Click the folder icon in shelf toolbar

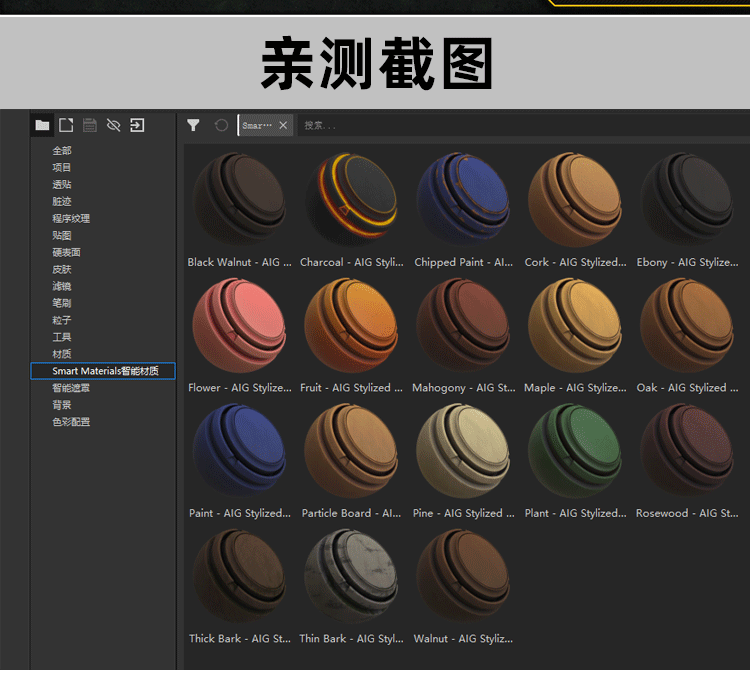[42, 125]
